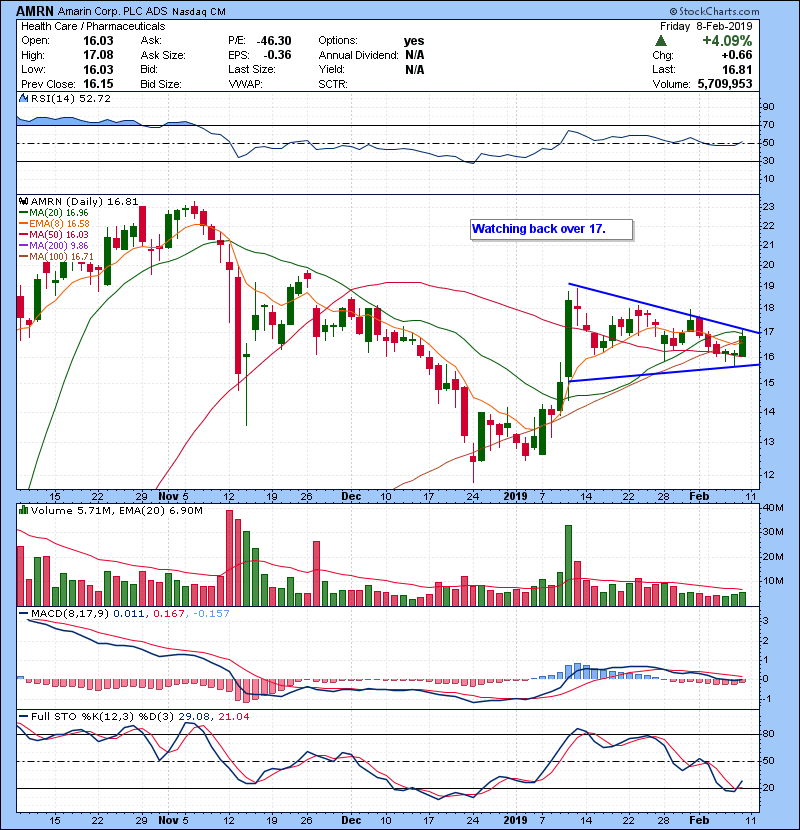Click the 'Volume 5.71M, EMA(20) 6.90M' label

[x=116, y=510]
